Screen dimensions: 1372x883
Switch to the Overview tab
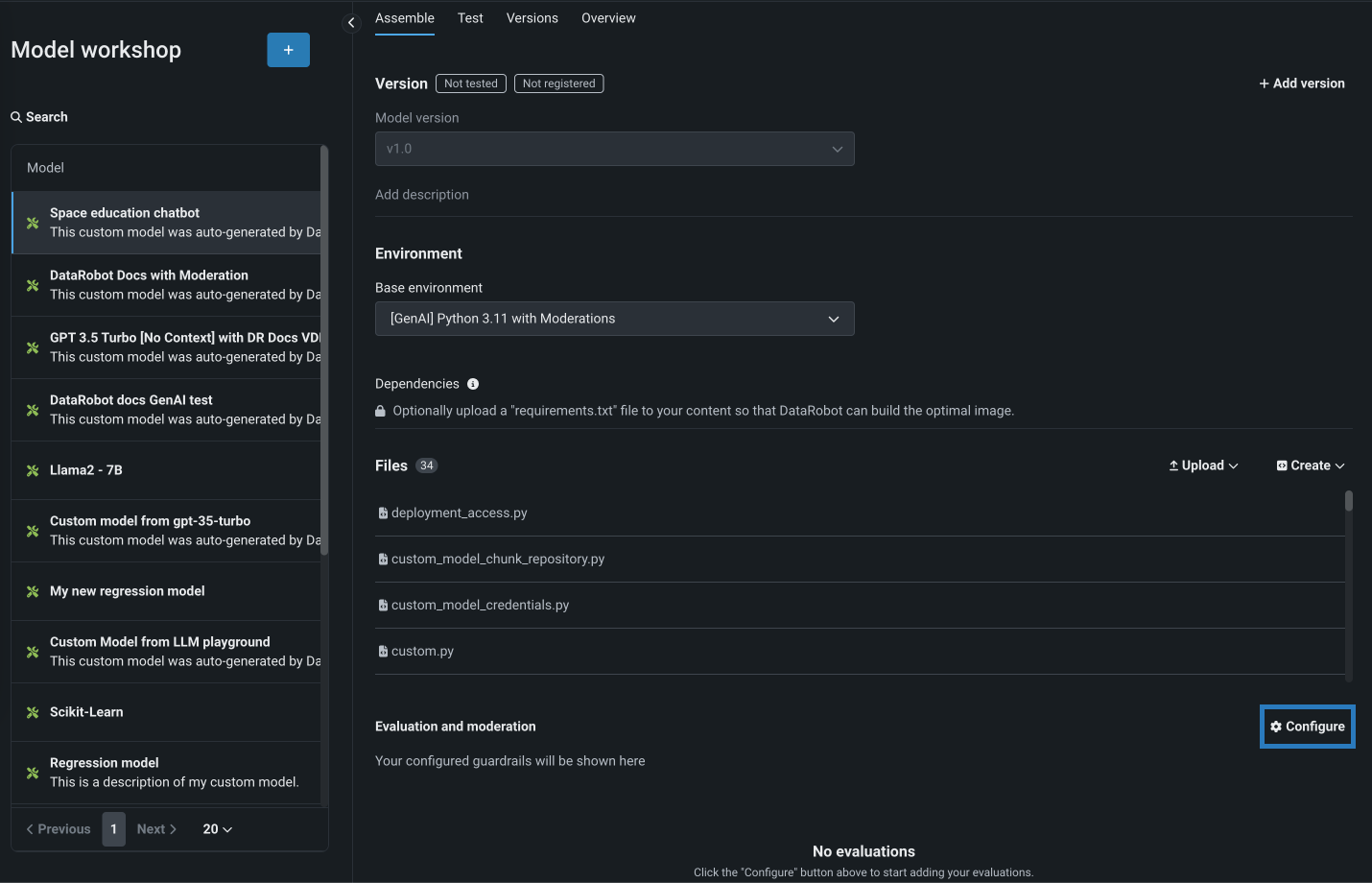tap(607, 17)
